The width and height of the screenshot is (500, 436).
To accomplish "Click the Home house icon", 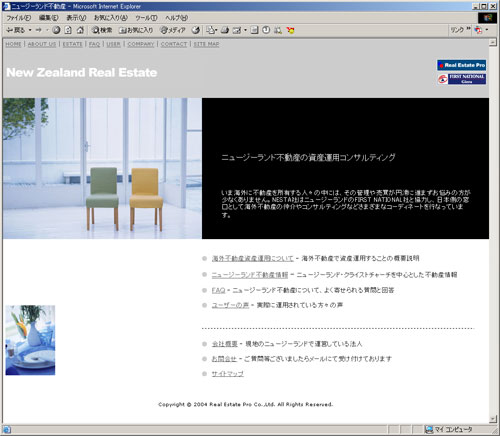I will 80,30.
